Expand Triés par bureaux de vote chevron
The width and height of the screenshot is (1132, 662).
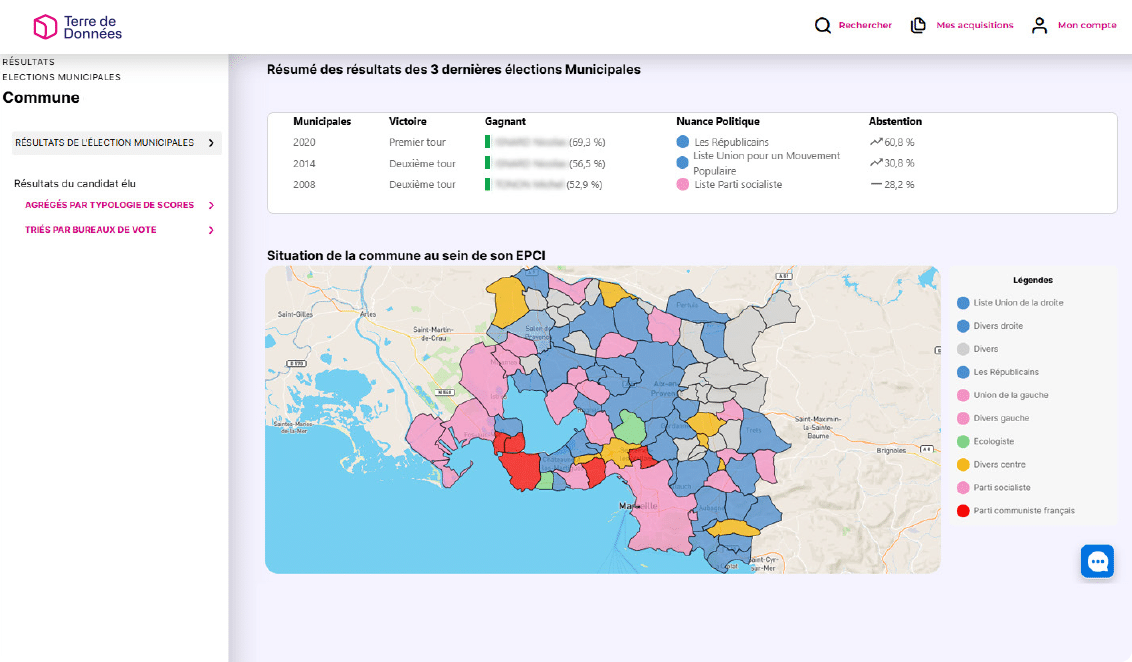[211, 230]
